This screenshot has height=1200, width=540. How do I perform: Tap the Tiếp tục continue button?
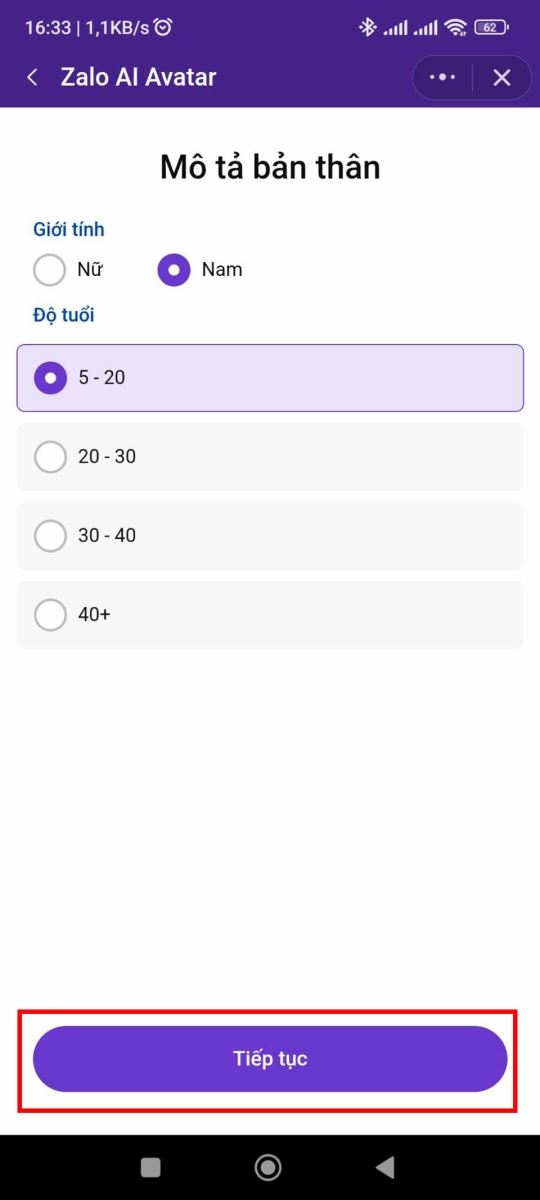click(270, 1059)
